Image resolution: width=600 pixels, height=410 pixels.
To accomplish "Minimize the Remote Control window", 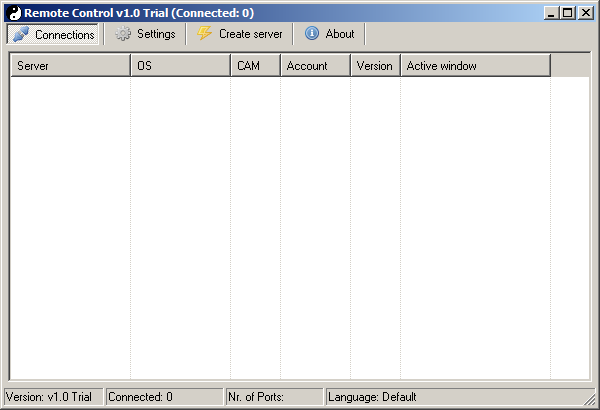I will point(552,13).
